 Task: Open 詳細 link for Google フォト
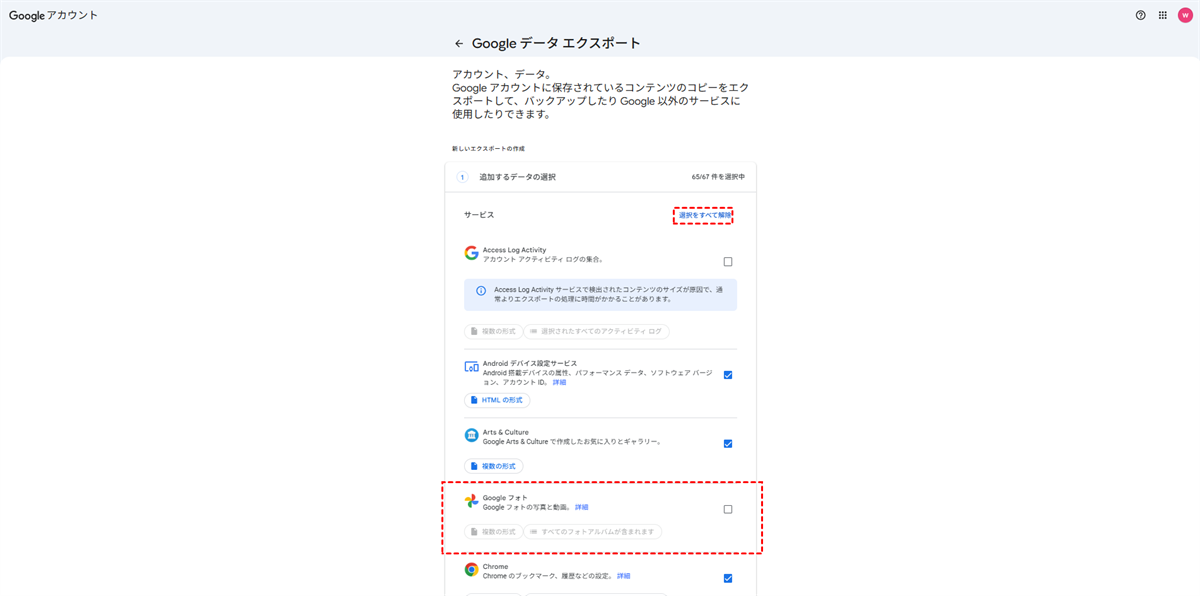click(581, 507)
